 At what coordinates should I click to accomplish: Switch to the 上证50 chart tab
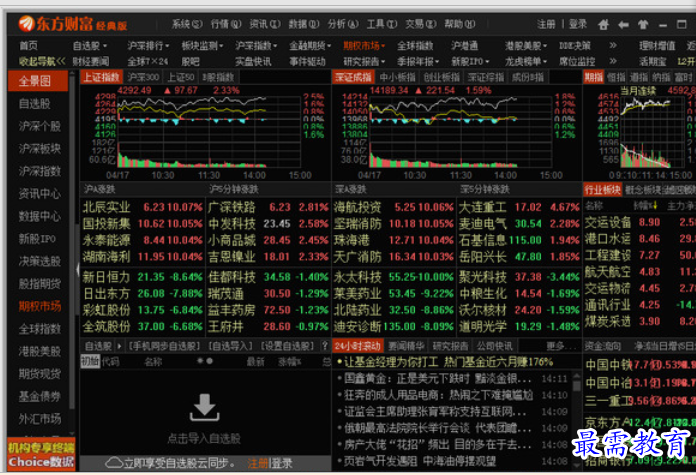(181, 77)
